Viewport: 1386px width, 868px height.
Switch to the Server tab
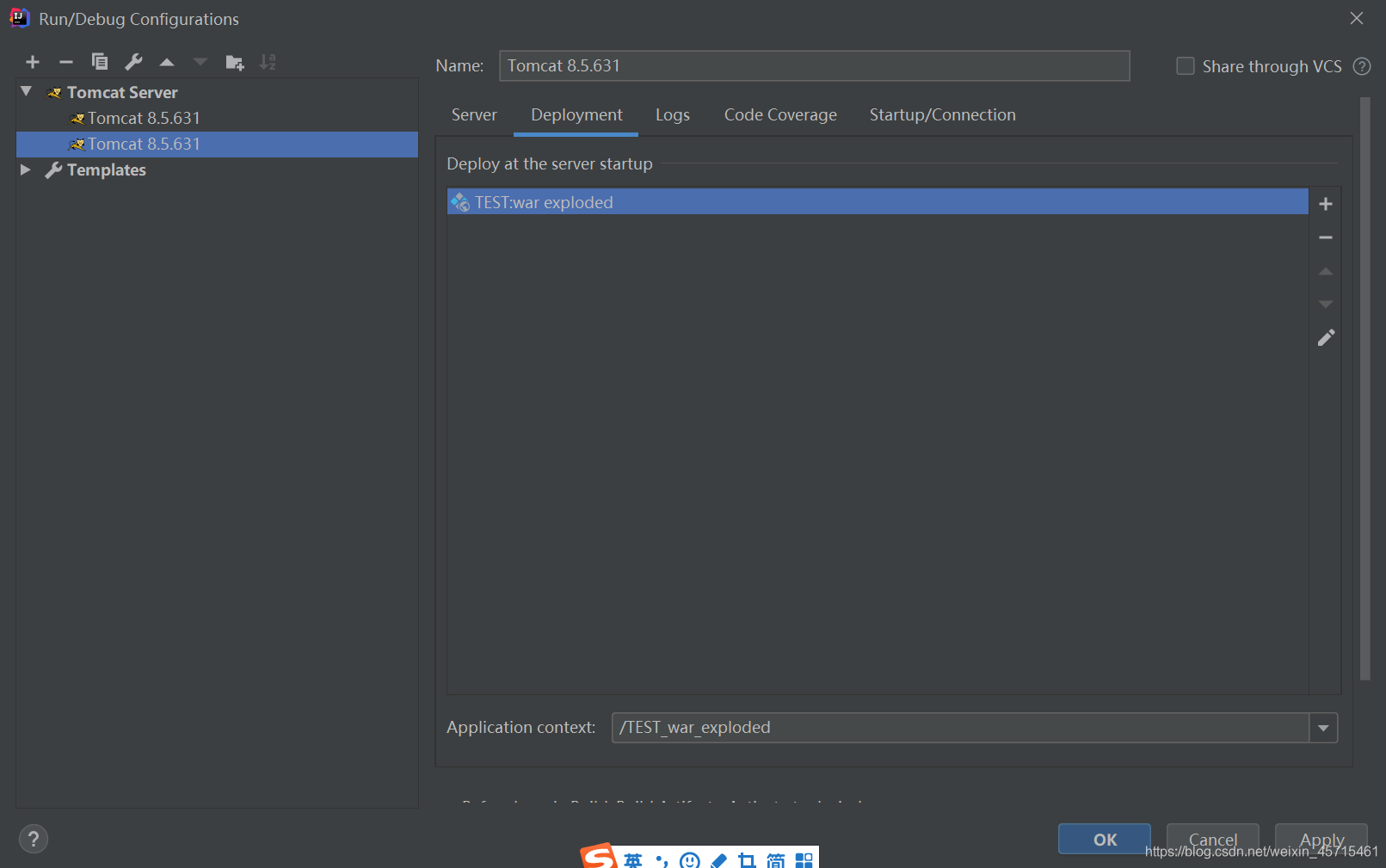pyautogui.click(x=474, y=115)
